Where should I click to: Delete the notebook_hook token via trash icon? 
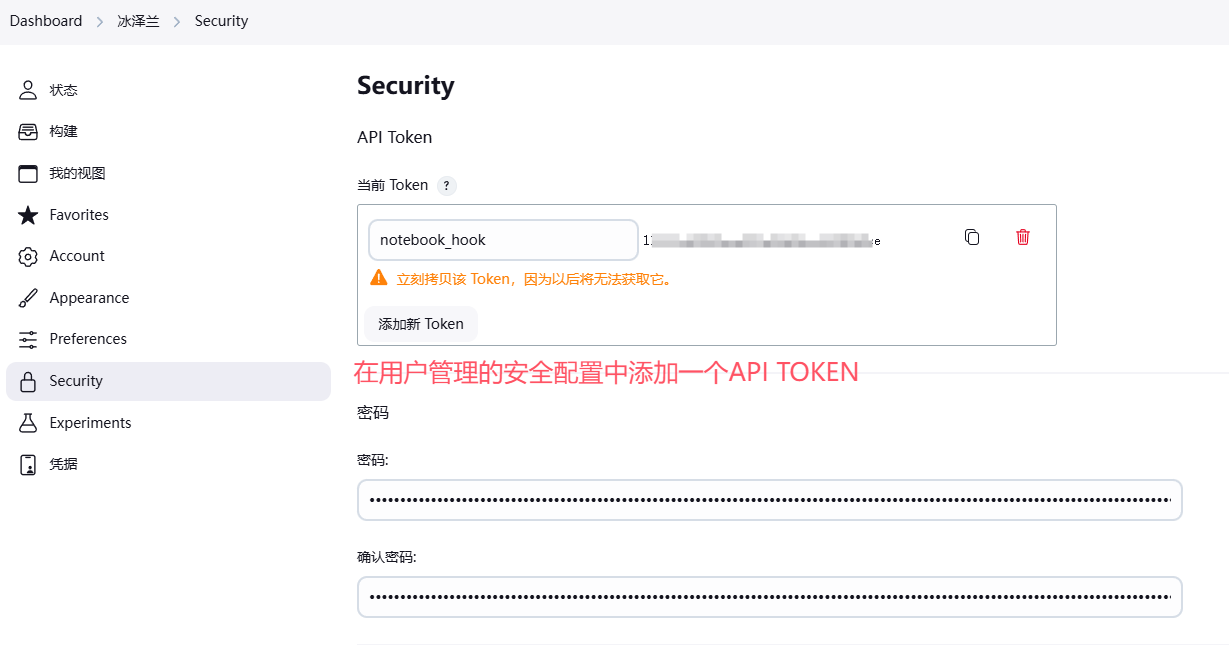click(x=1022, y=237)
